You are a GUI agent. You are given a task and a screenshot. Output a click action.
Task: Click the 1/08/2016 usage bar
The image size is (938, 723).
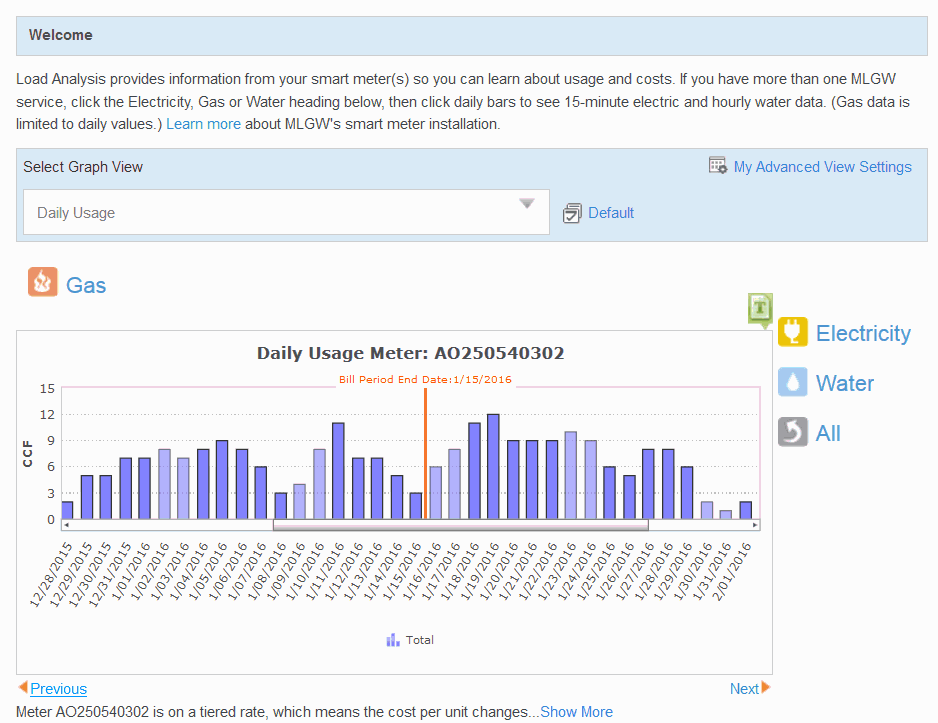pyautogui.click(x=281, y=506)
